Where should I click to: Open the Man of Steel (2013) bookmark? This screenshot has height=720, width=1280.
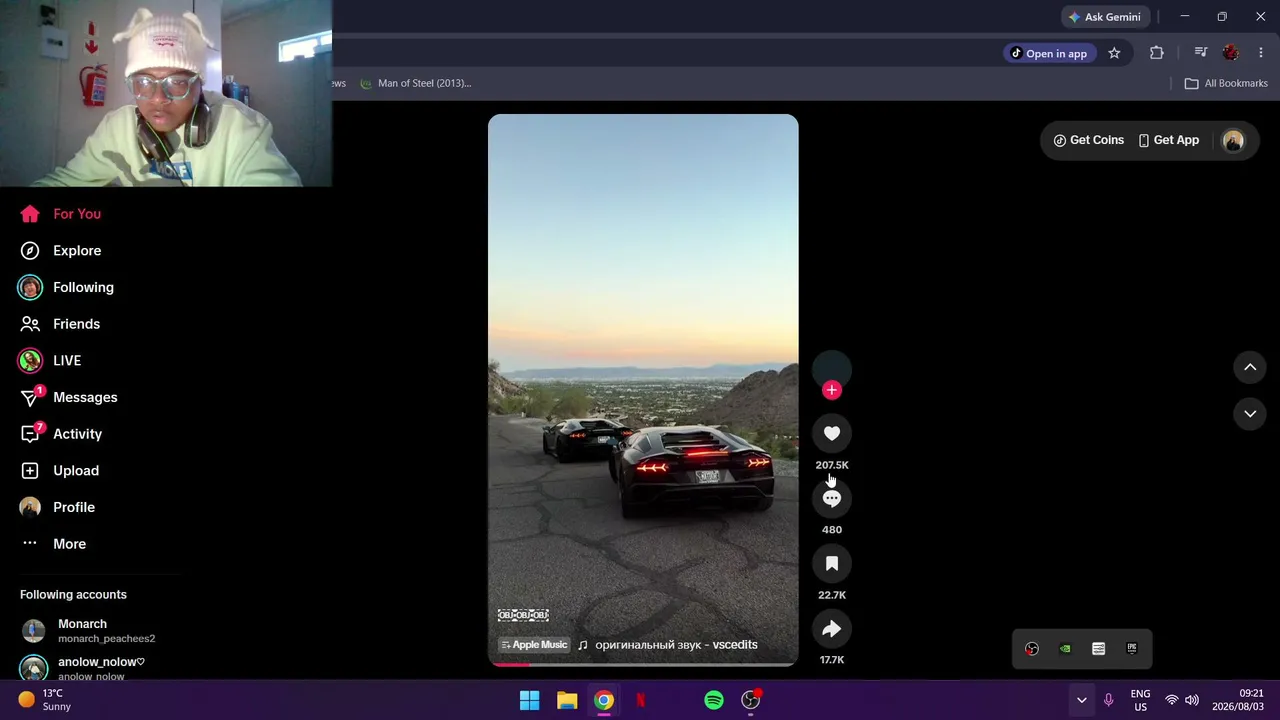(x=416, y=83)
